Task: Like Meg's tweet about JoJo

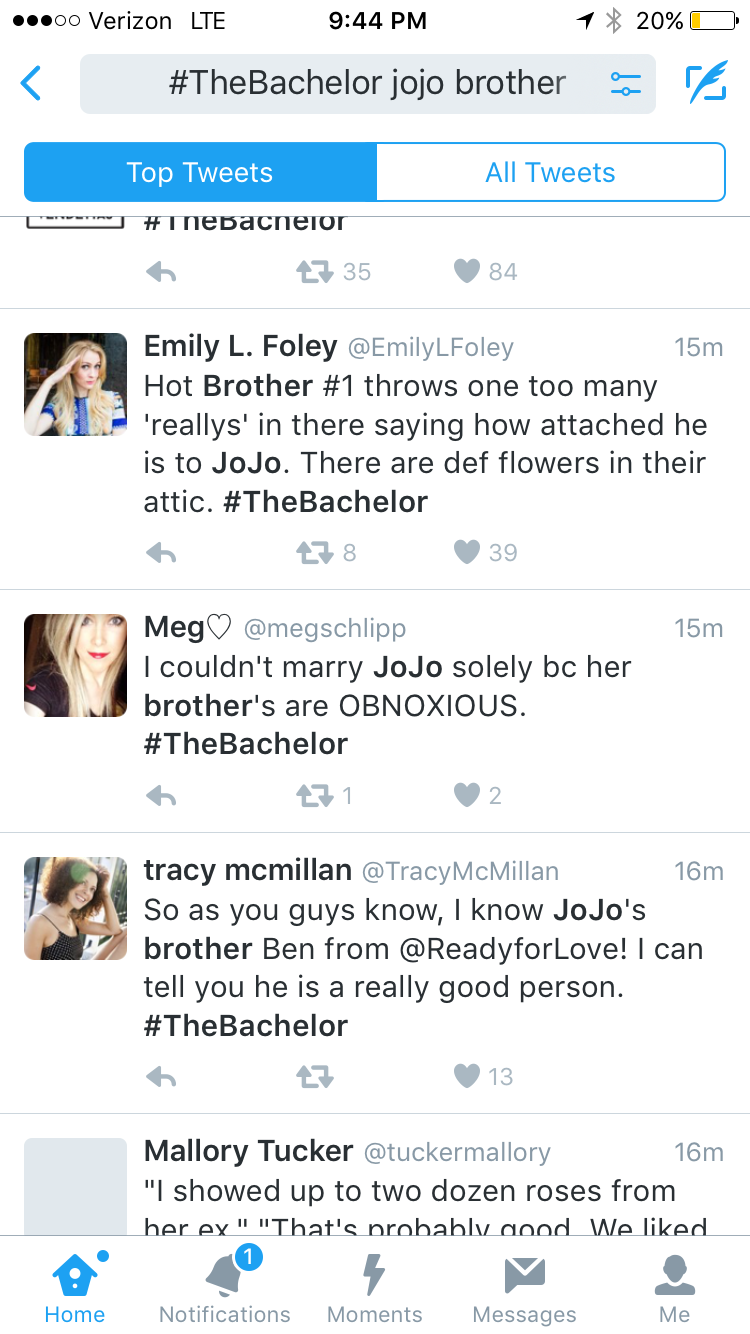Action: [x=467, y=796]
